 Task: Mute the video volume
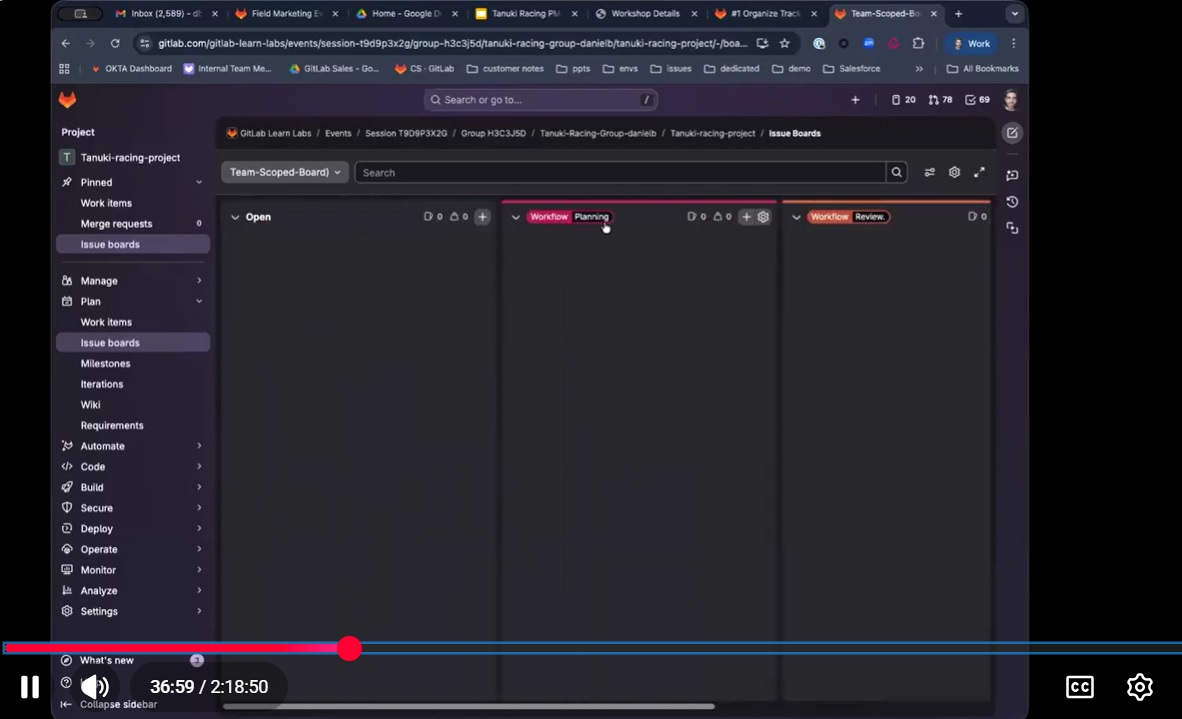(95, 687)
